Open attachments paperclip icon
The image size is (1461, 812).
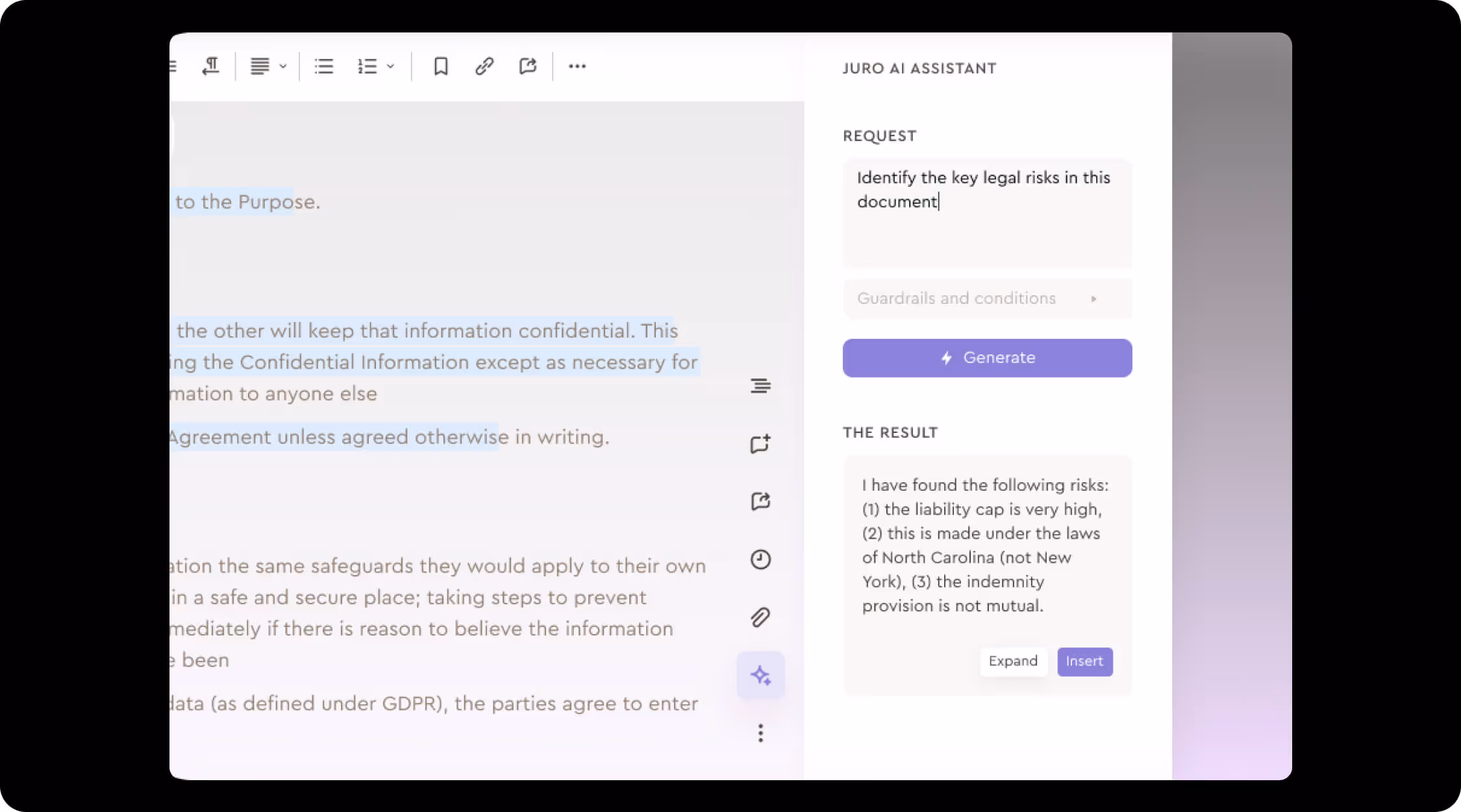click(760, 617)
